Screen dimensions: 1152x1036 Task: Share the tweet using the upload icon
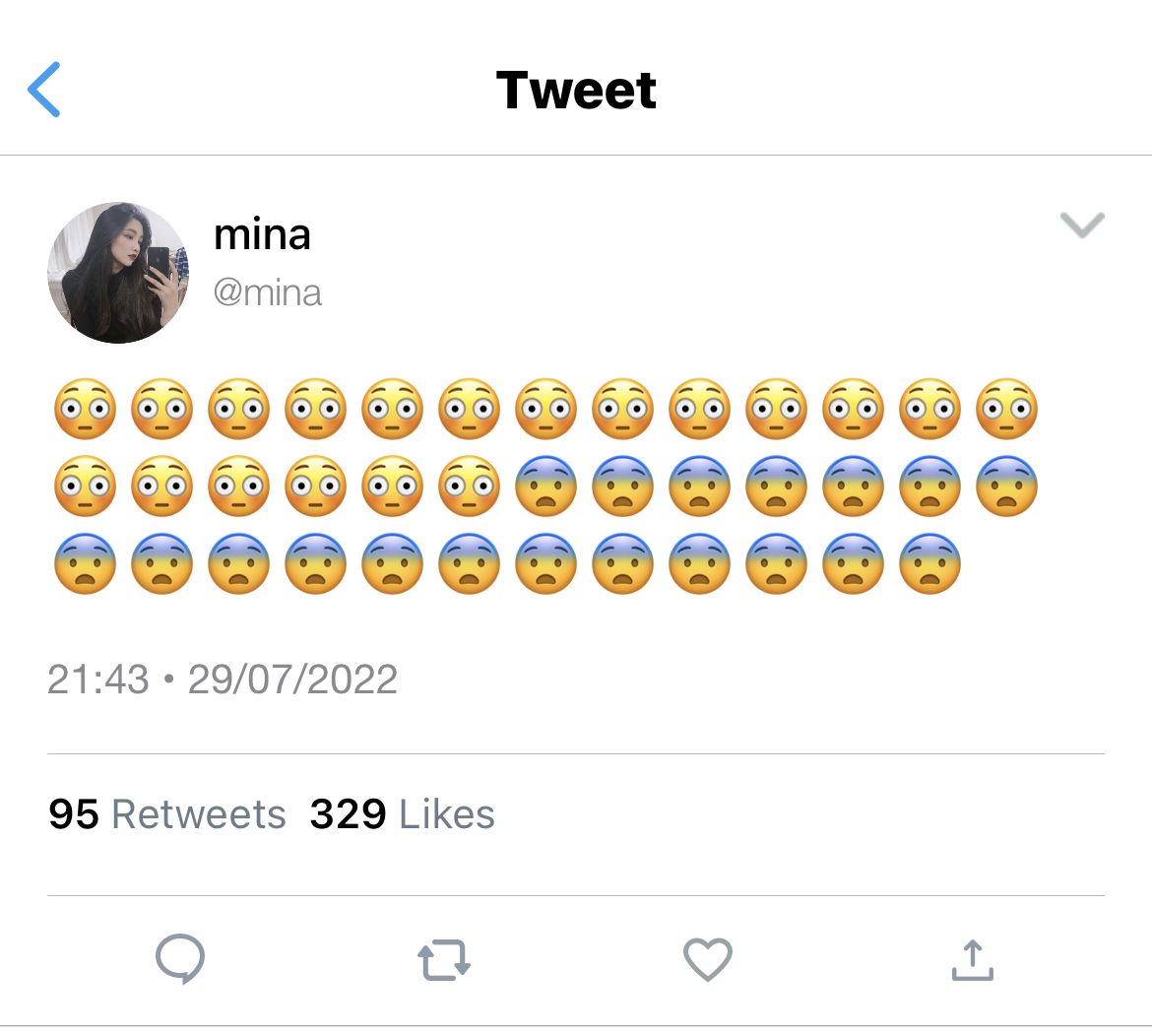click(x=972, y=960)
